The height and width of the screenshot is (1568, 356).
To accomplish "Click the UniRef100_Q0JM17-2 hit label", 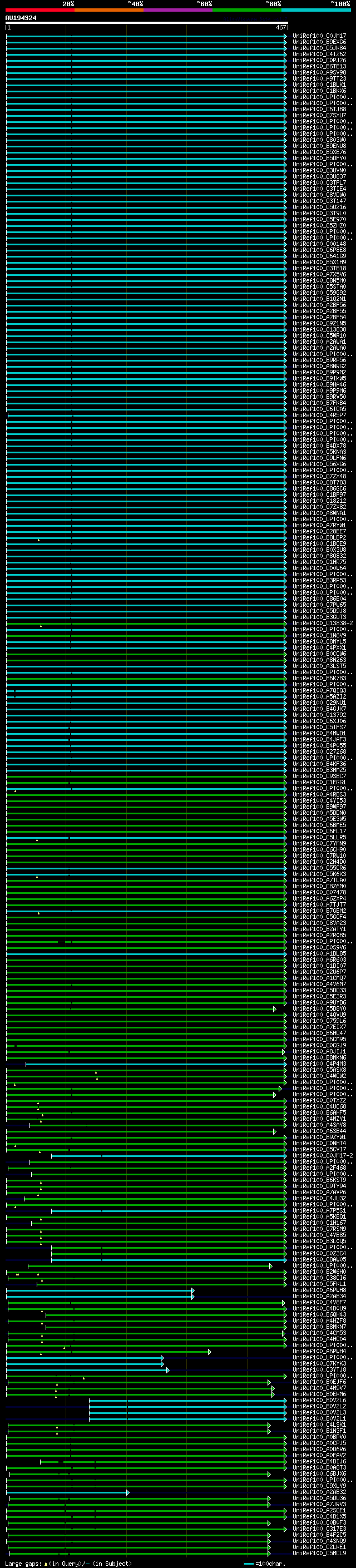I will click(322, 1155).
